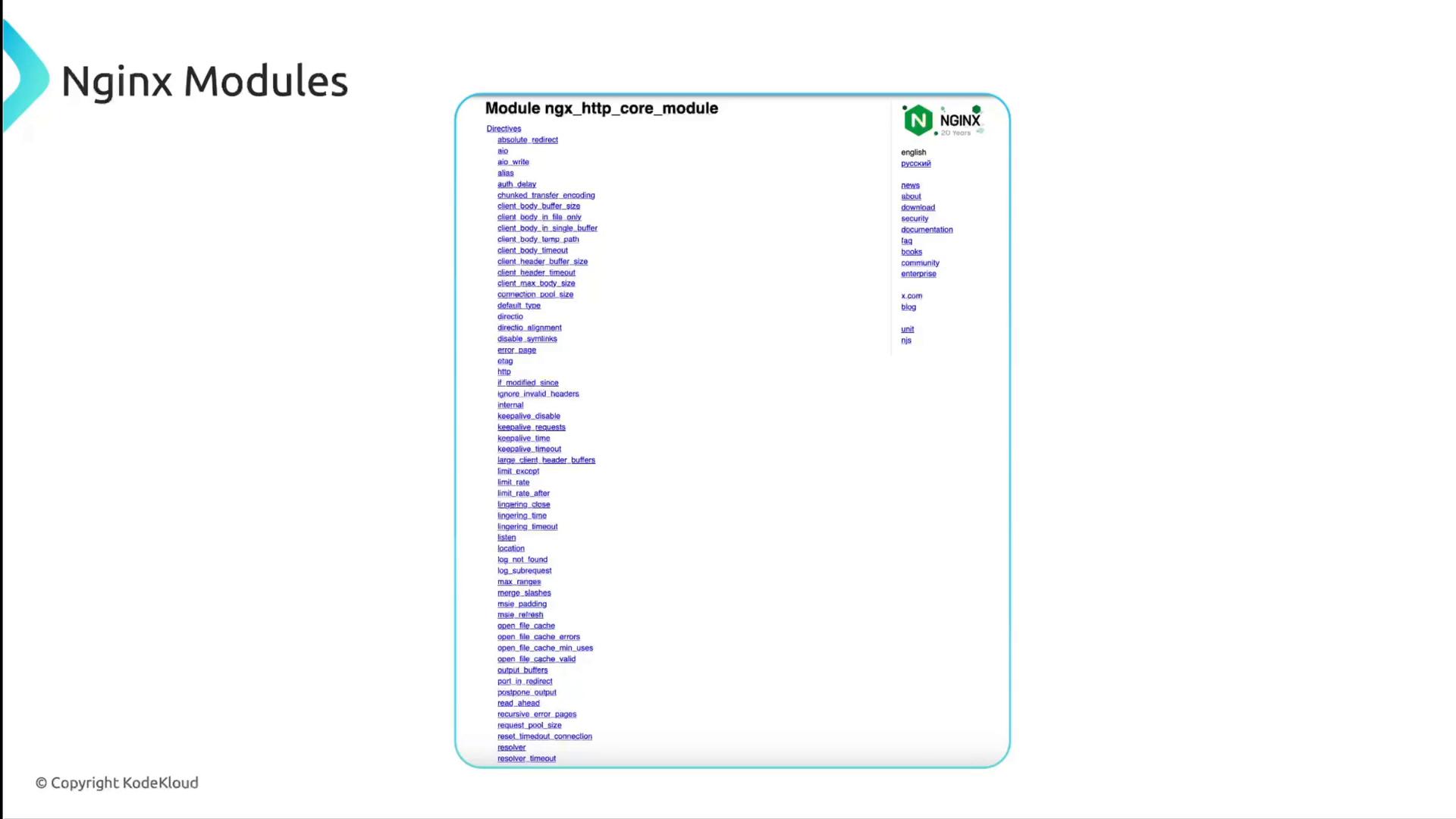Open log_not_found directive link
Viewport: 1456px width, 819px height.
click(x=522, y=560)
